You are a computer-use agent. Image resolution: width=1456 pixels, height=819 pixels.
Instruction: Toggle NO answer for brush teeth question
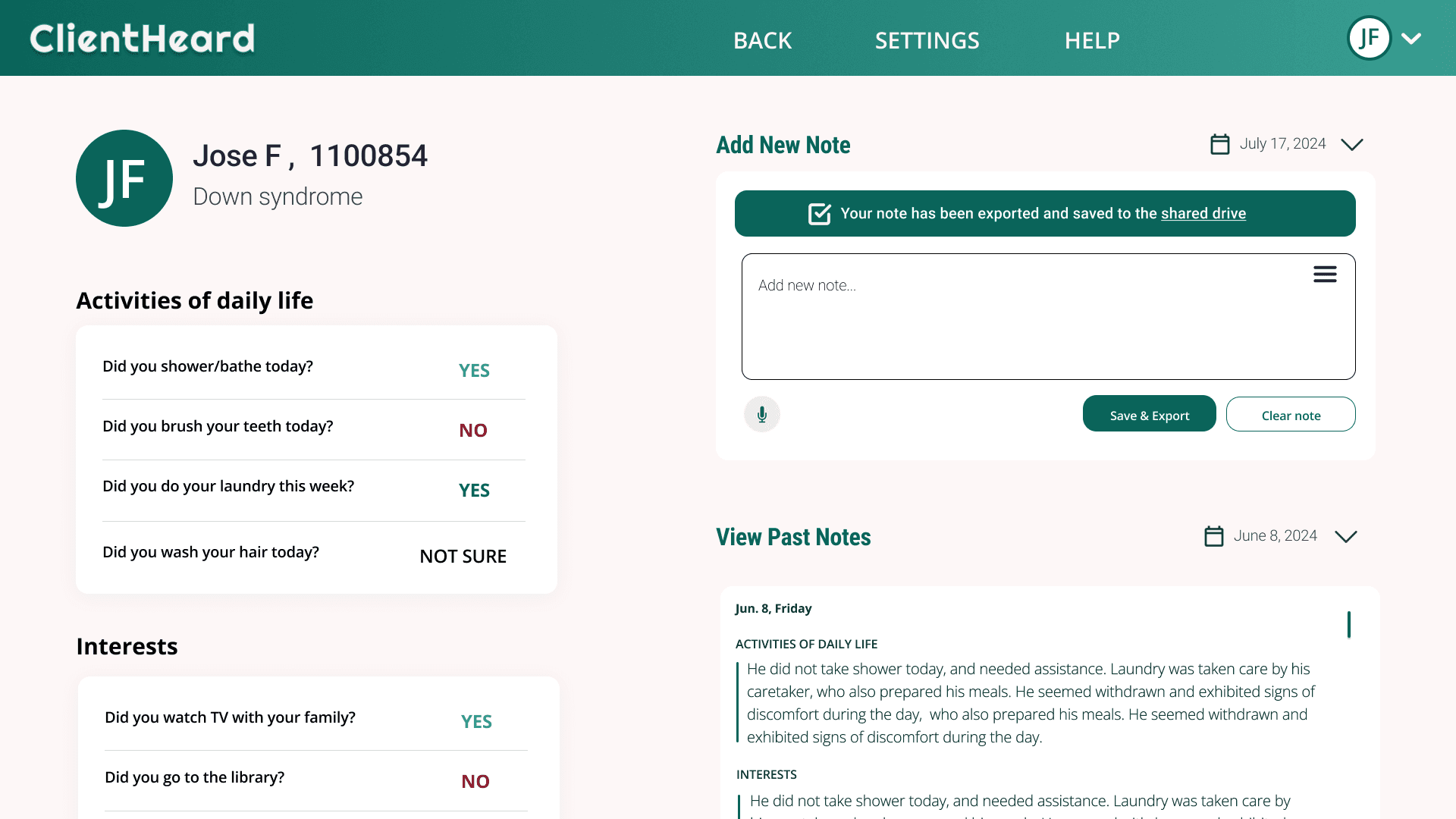pyautogui.click(x=473, y=430)
